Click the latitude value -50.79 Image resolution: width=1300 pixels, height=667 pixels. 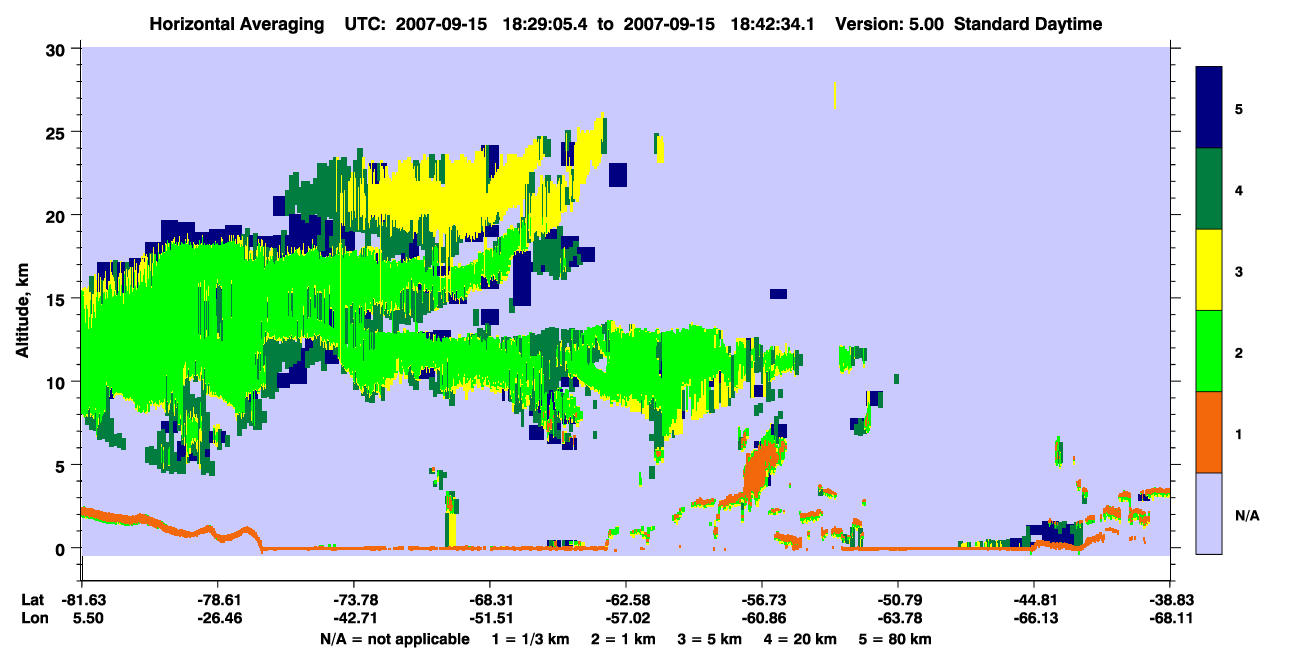click(898, 600)
